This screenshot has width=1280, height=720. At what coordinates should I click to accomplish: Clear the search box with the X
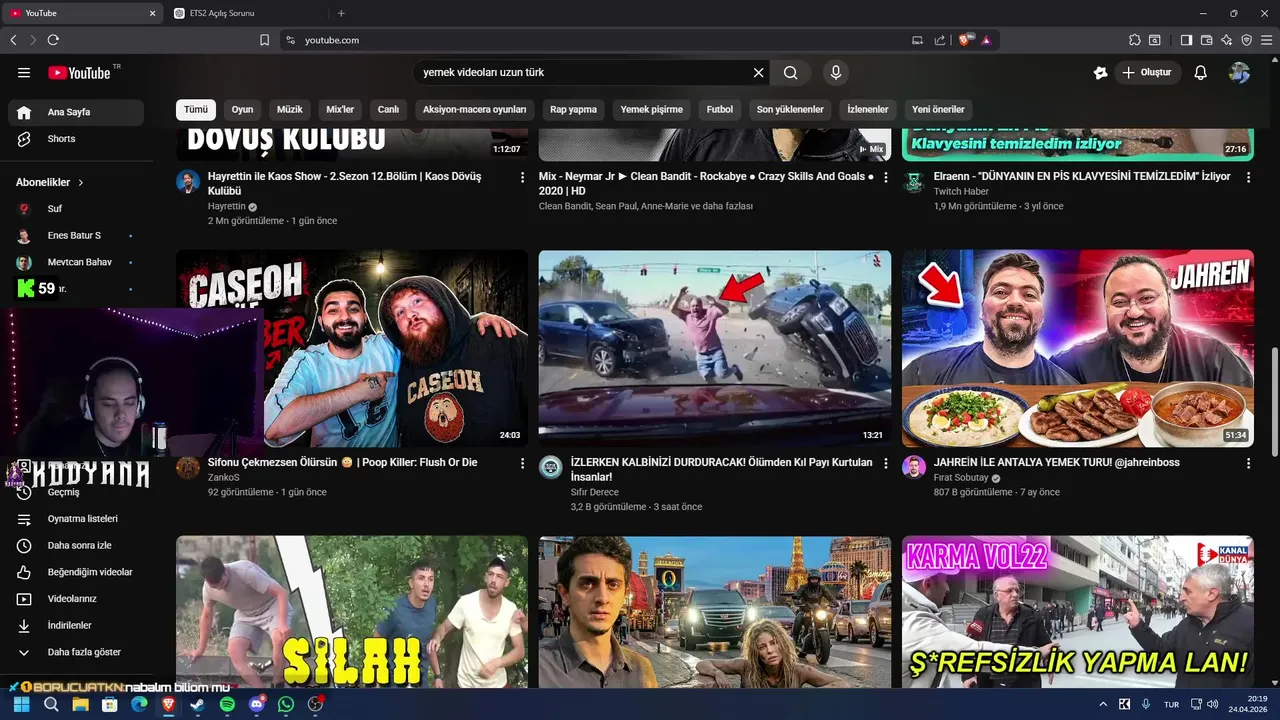[758, 73]
